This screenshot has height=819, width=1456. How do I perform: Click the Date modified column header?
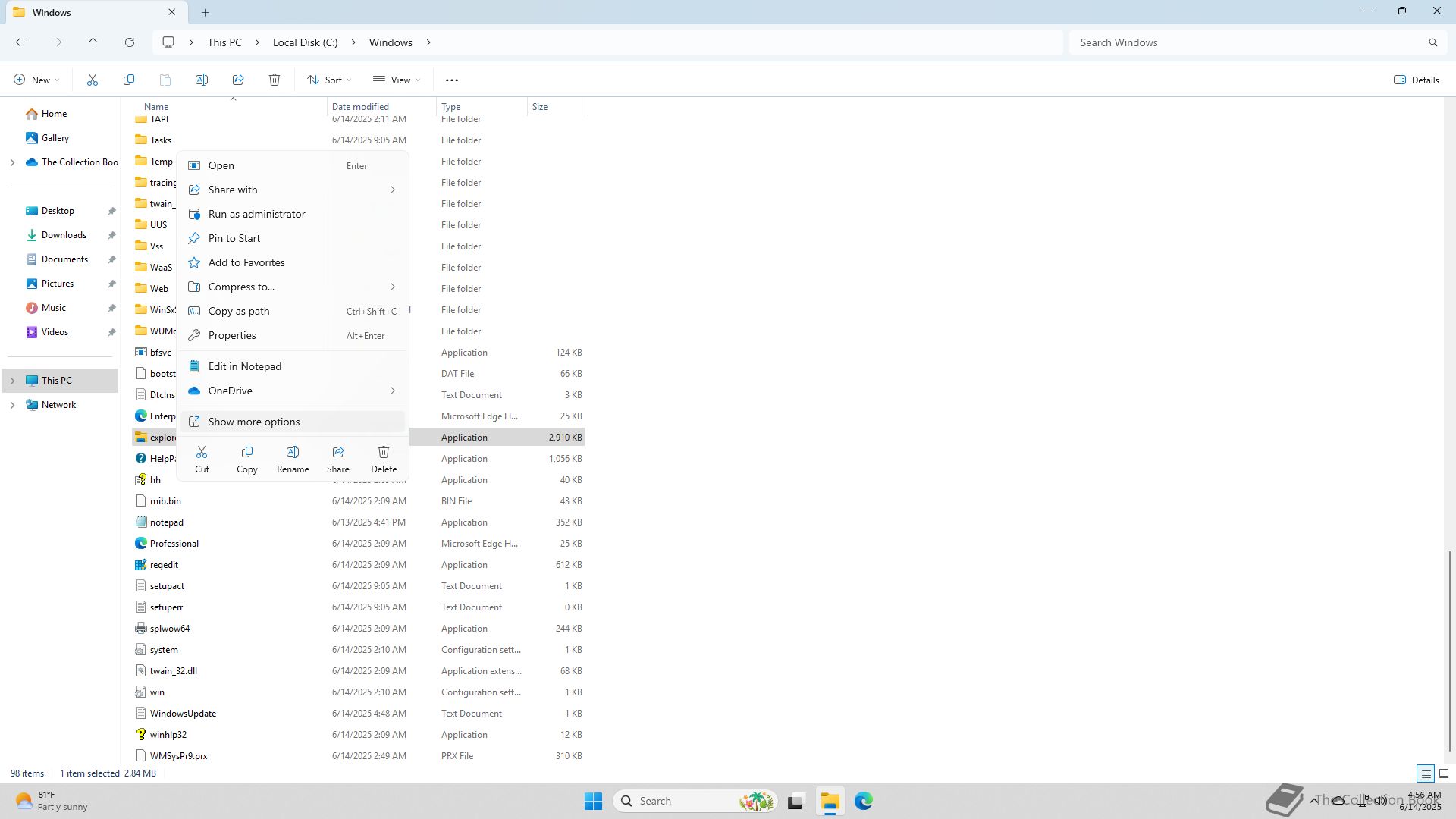coord(360,107)
